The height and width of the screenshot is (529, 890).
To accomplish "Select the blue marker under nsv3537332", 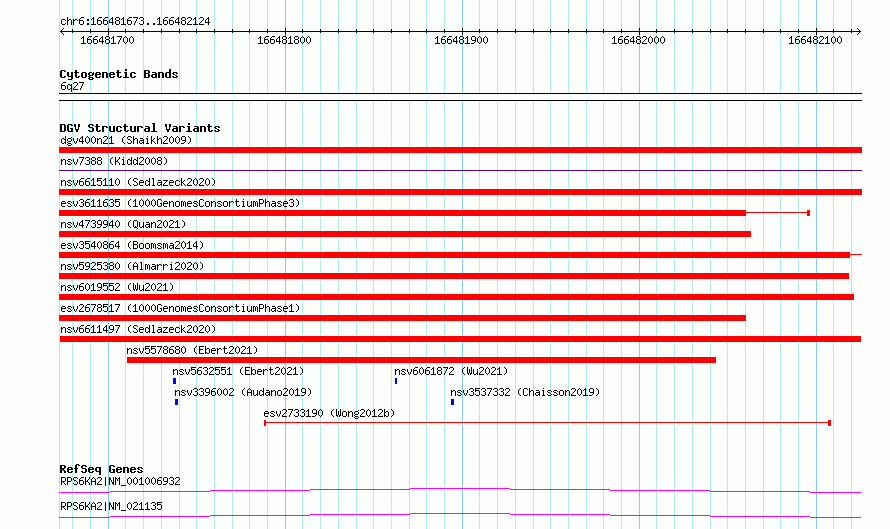I will (452, 402).
